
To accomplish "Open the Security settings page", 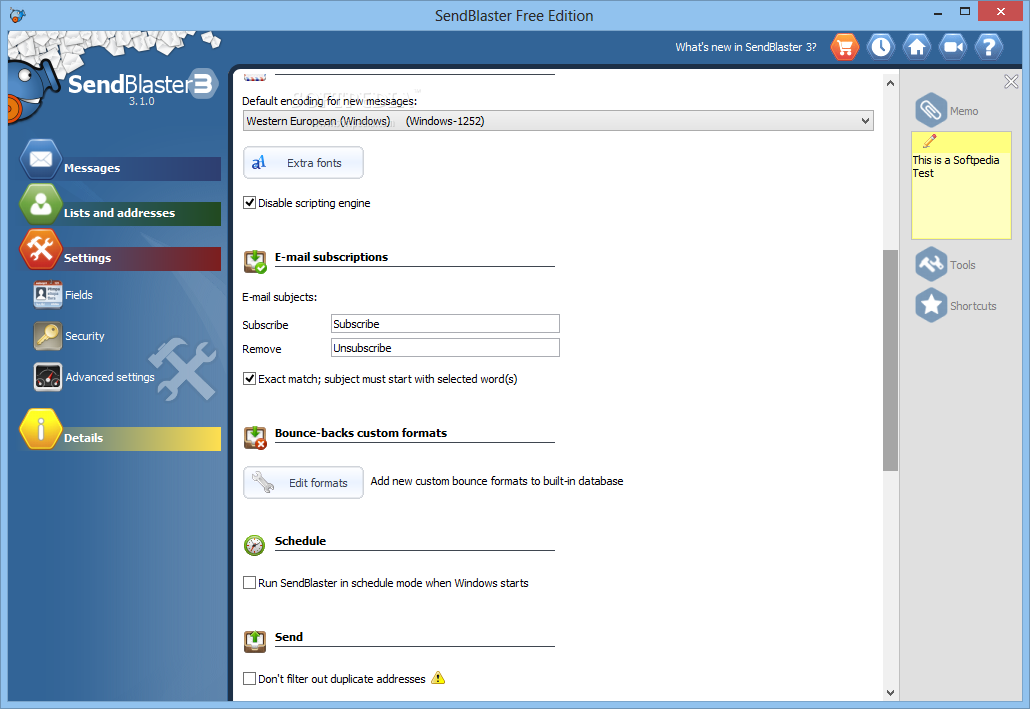I will [x=85, y=336].
